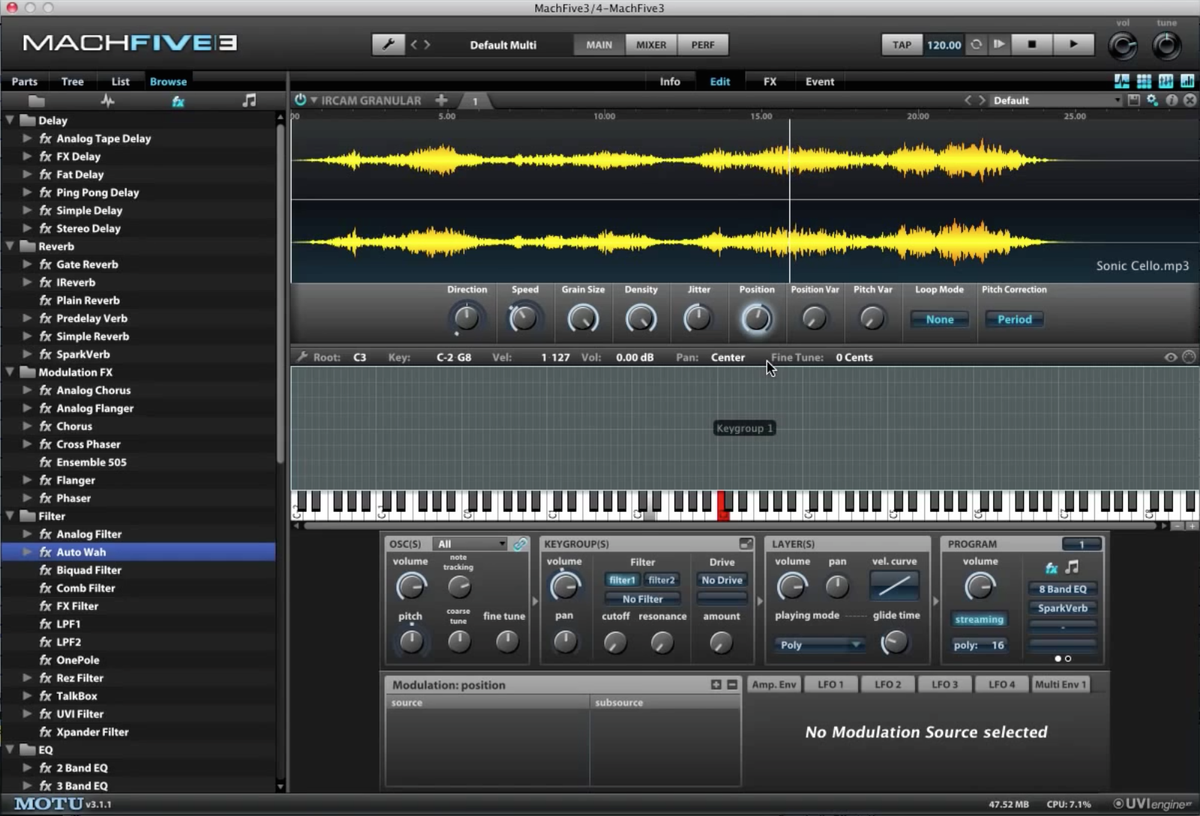Open the Tree browser tab

[x=72, y=81]
